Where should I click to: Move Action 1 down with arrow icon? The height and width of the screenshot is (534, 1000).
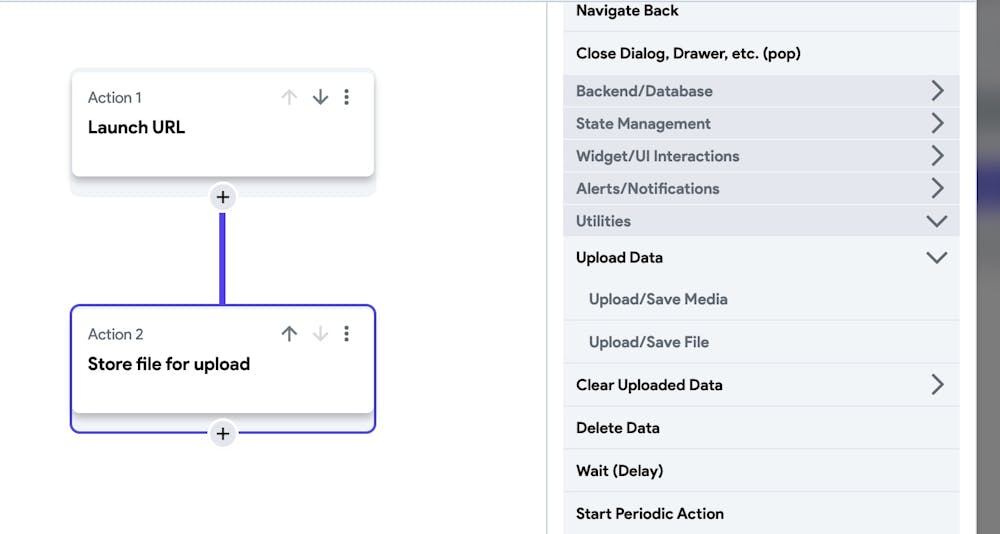coord(320,97)
